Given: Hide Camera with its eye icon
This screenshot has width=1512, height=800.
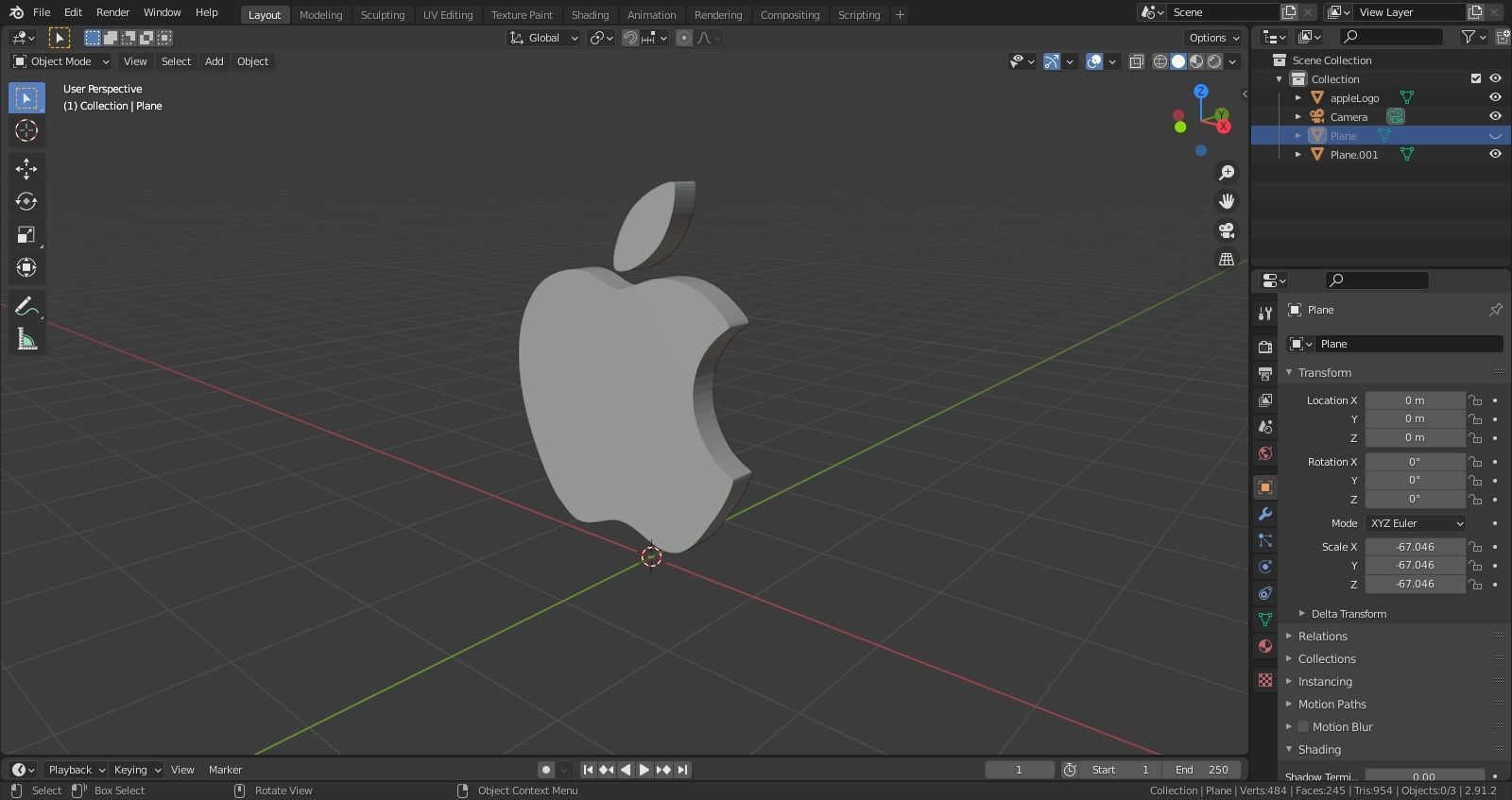Looking at the screenshot, I should [1495, 117].
